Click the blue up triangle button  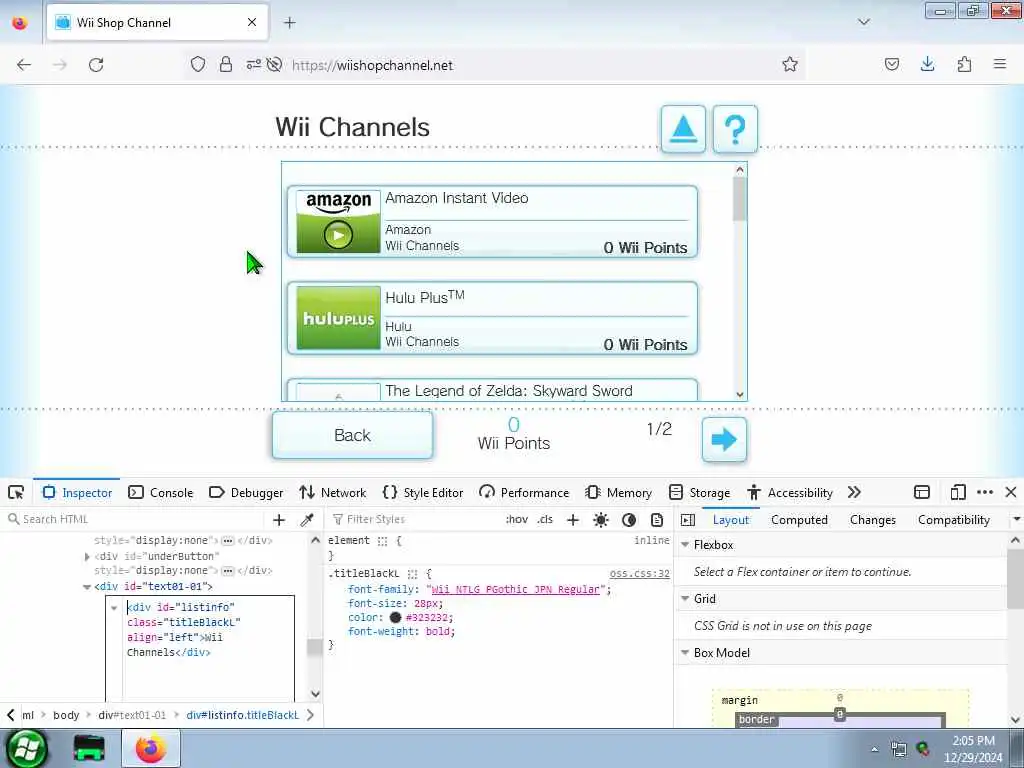(683, 129)
